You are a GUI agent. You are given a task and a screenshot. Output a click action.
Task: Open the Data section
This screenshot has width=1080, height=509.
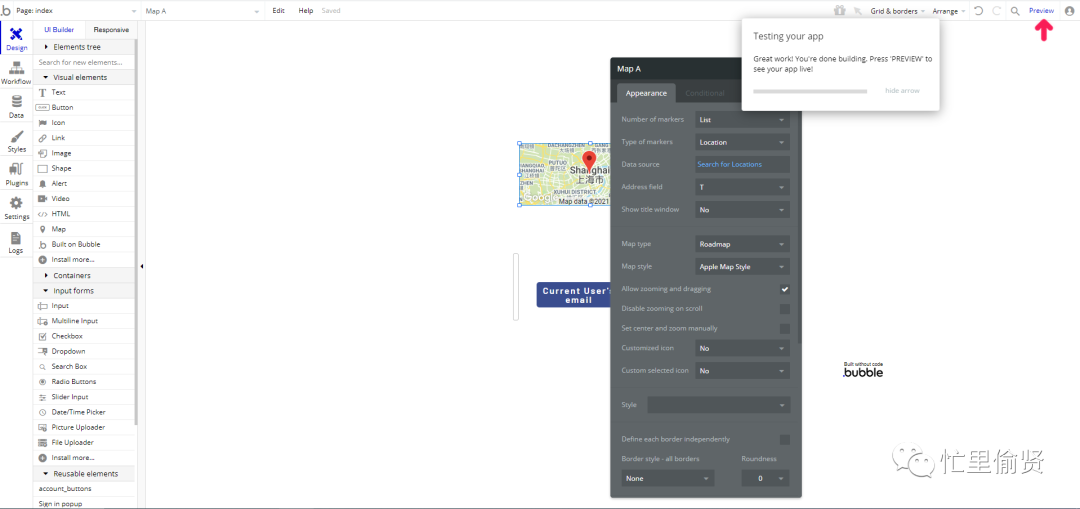point(17,107)
